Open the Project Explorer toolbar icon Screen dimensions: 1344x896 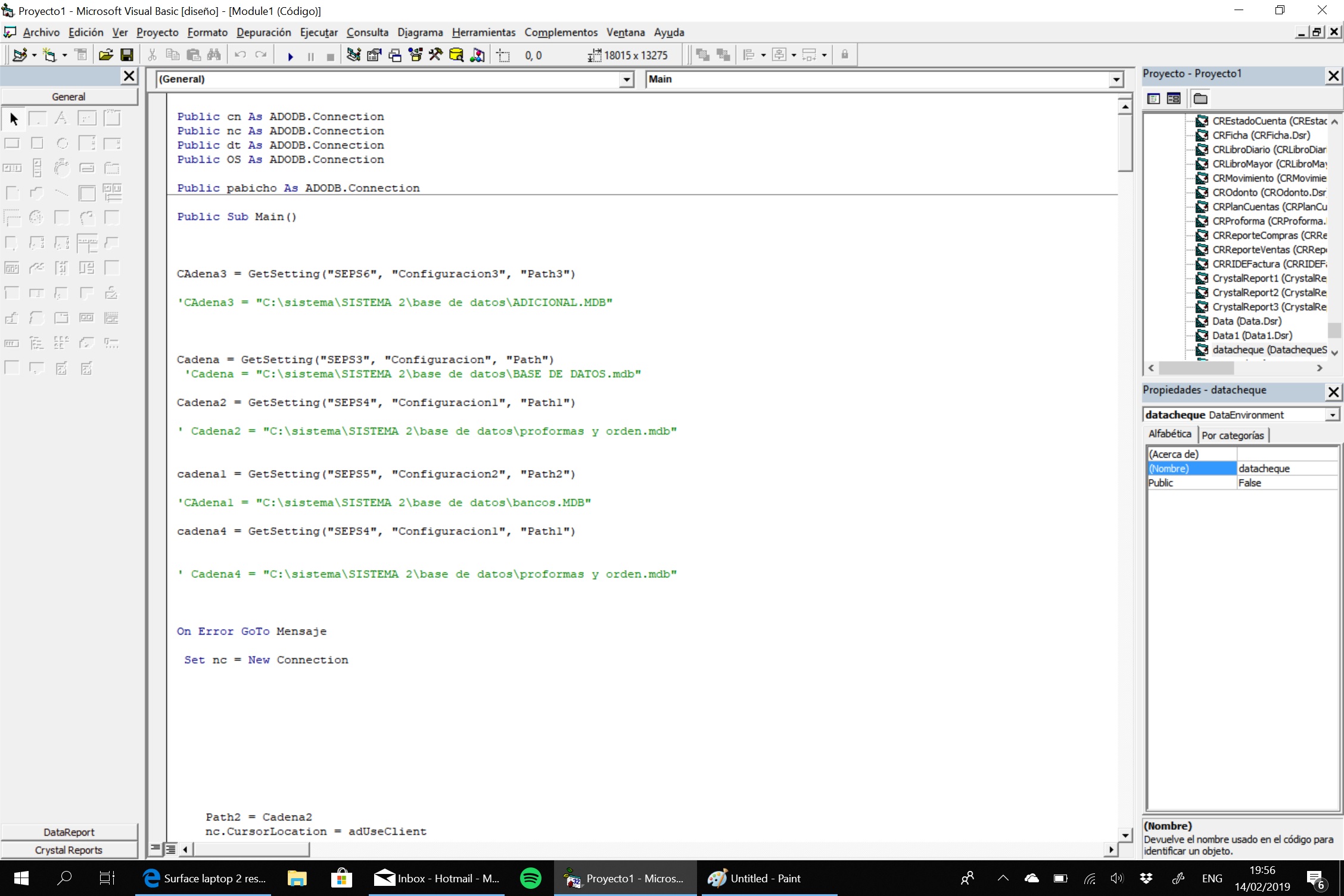tap(353, 55)
